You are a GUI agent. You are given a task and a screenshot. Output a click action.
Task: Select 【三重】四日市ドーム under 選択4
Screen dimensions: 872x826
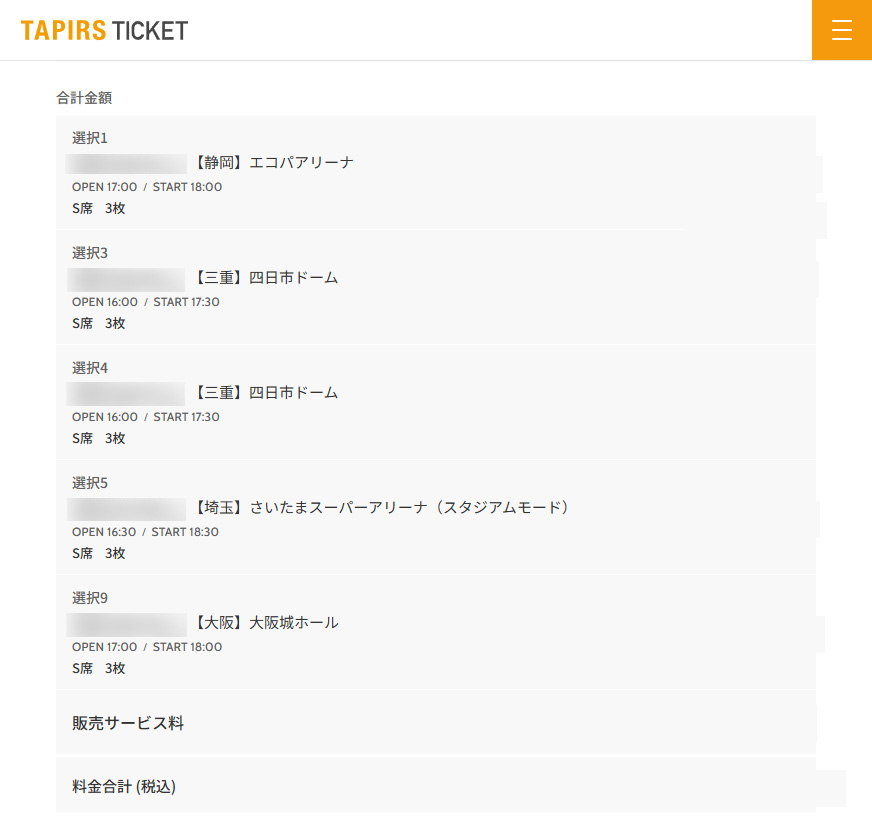click(x=266, y=393)
